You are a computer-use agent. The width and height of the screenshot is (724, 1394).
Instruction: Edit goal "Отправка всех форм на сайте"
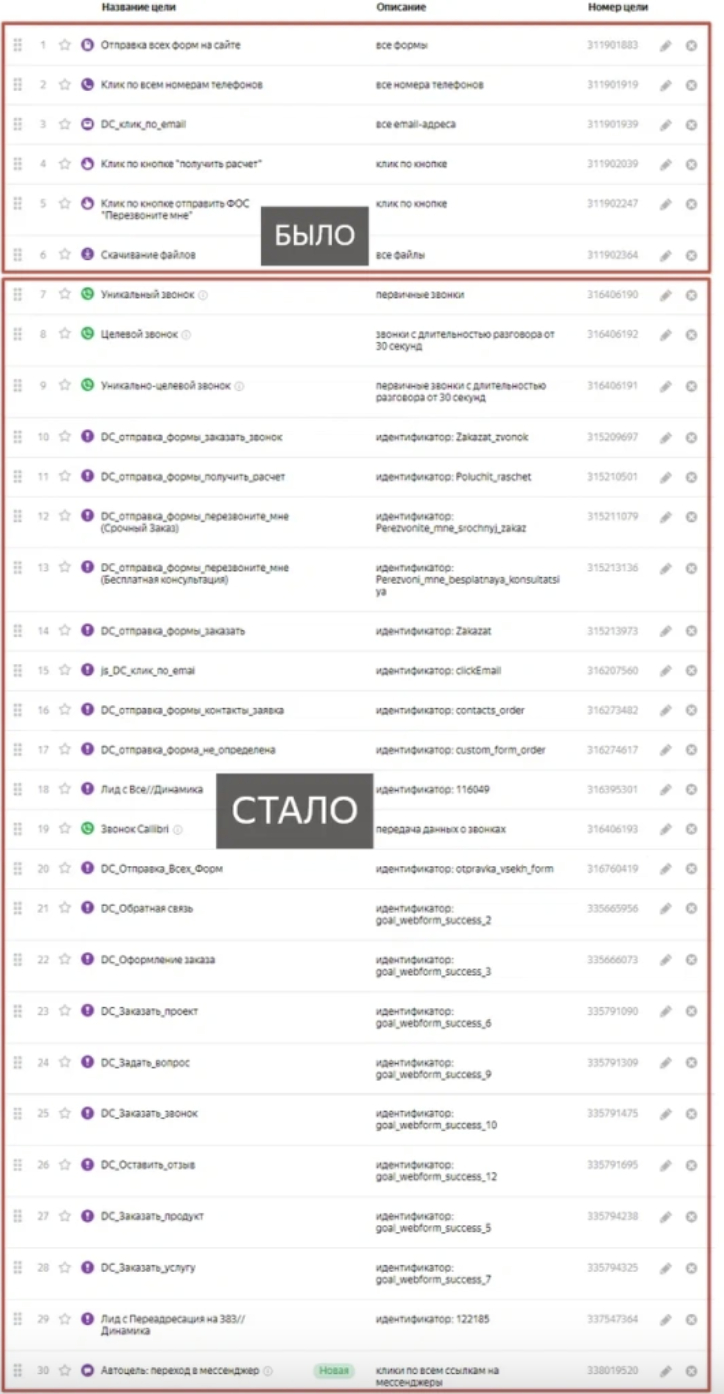click(x=666, y=46)
